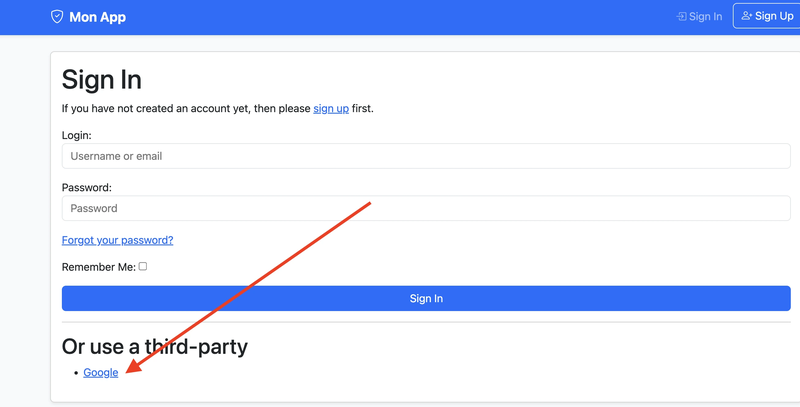Screen dimensions: 800x407
Task: Click the shield logo icon in navbar
Action: tap(57, 17)
